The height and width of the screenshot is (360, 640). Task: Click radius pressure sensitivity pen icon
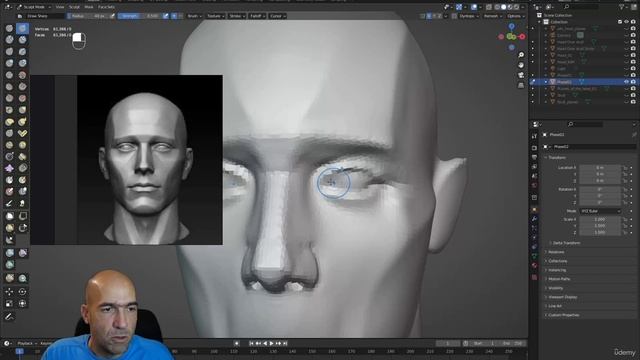[x=113, y=16]
